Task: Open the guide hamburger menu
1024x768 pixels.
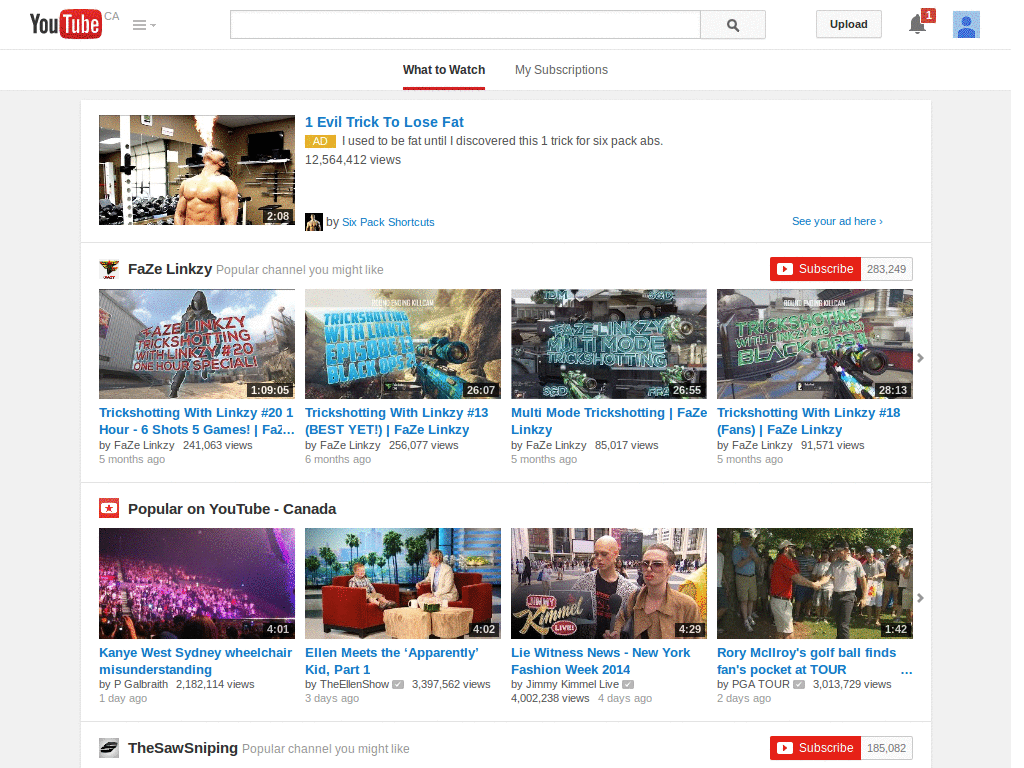Action: point(144,25)
